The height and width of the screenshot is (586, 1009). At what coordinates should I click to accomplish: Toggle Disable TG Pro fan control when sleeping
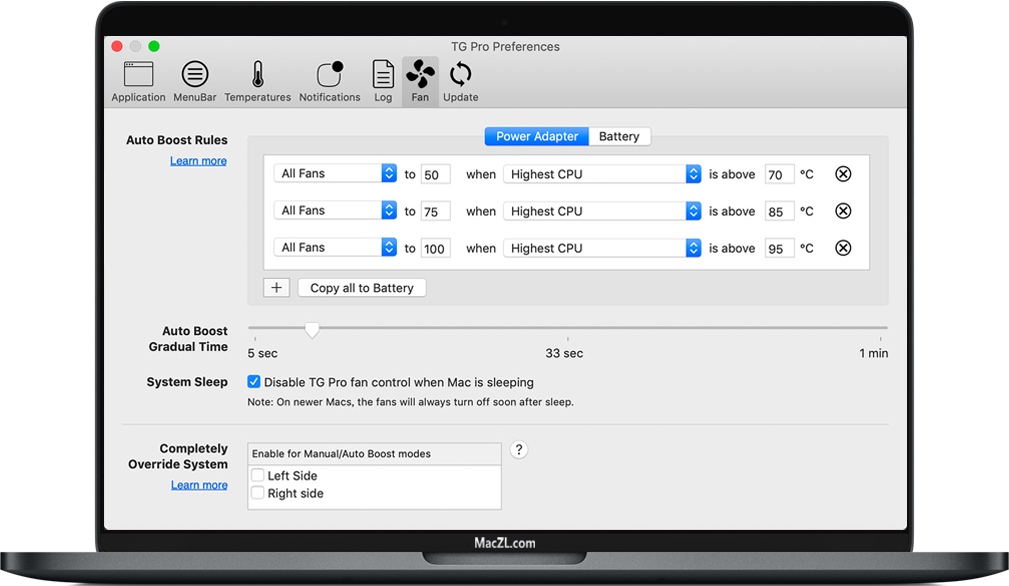(254, 382)
